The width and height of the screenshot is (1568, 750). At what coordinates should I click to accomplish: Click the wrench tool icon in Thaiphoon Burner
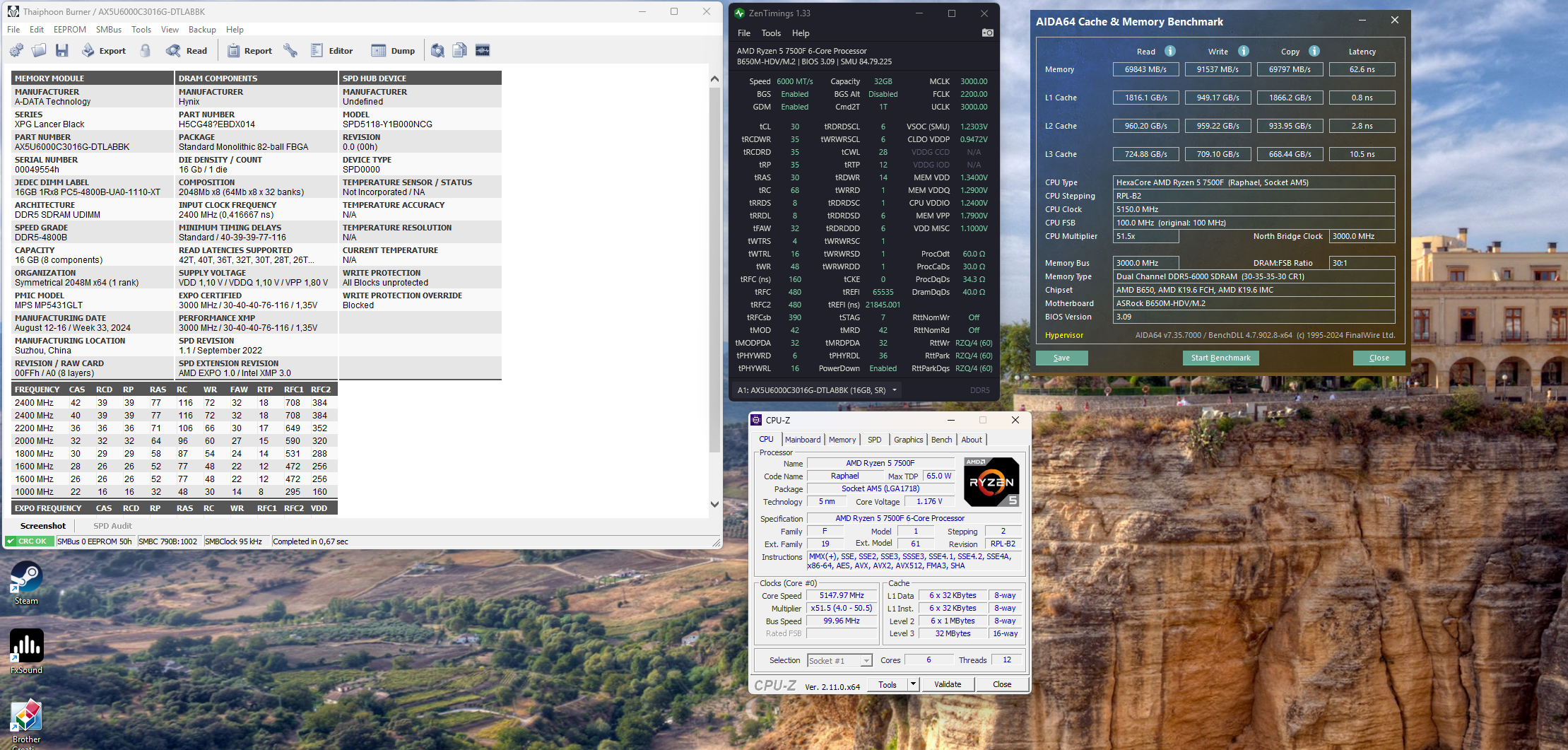(x=290, y=50)
